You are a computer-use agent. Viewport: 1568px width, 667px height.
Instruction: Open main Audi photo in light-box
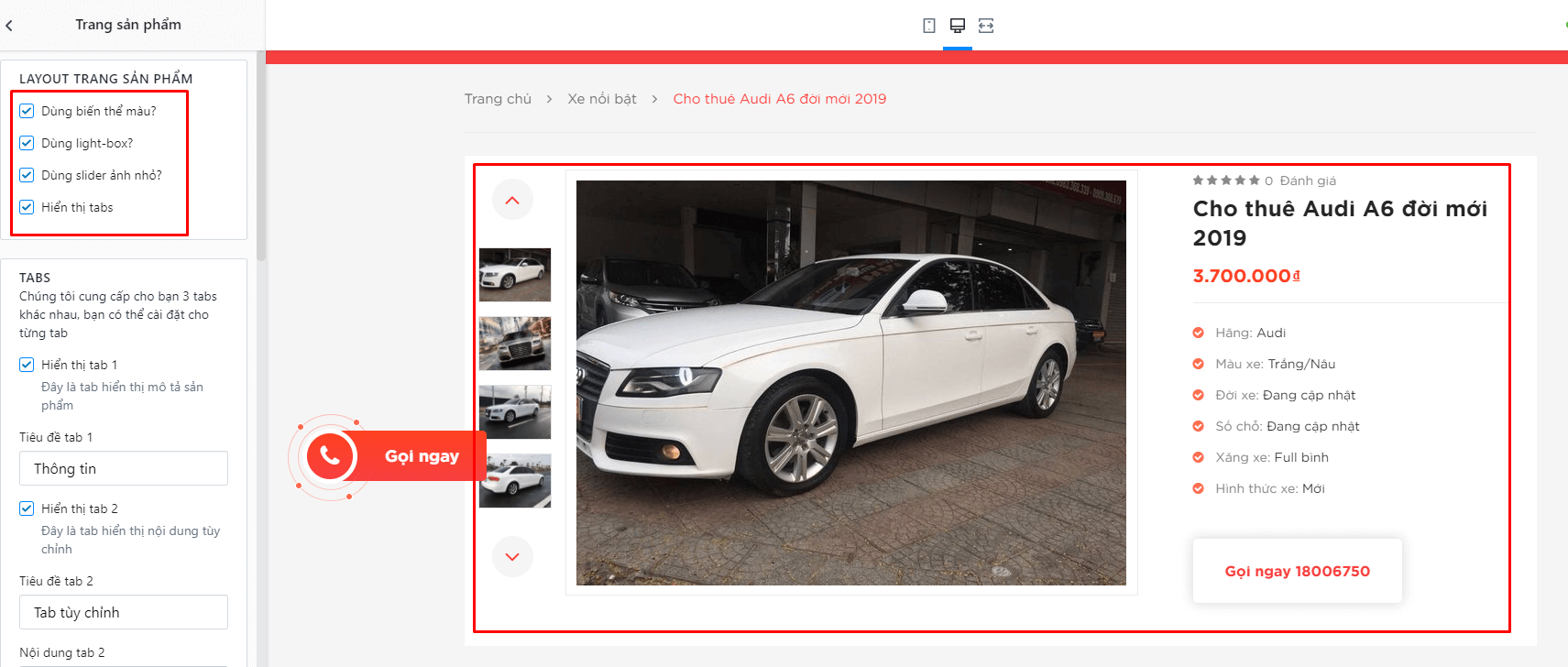(x=851, y=383)
